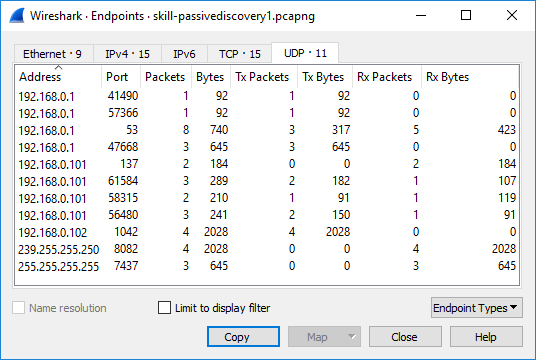The width and height of the screenshot is (536, 360).
Task: Open the Endpoint Types dropdown
Action: coord(477,308)
